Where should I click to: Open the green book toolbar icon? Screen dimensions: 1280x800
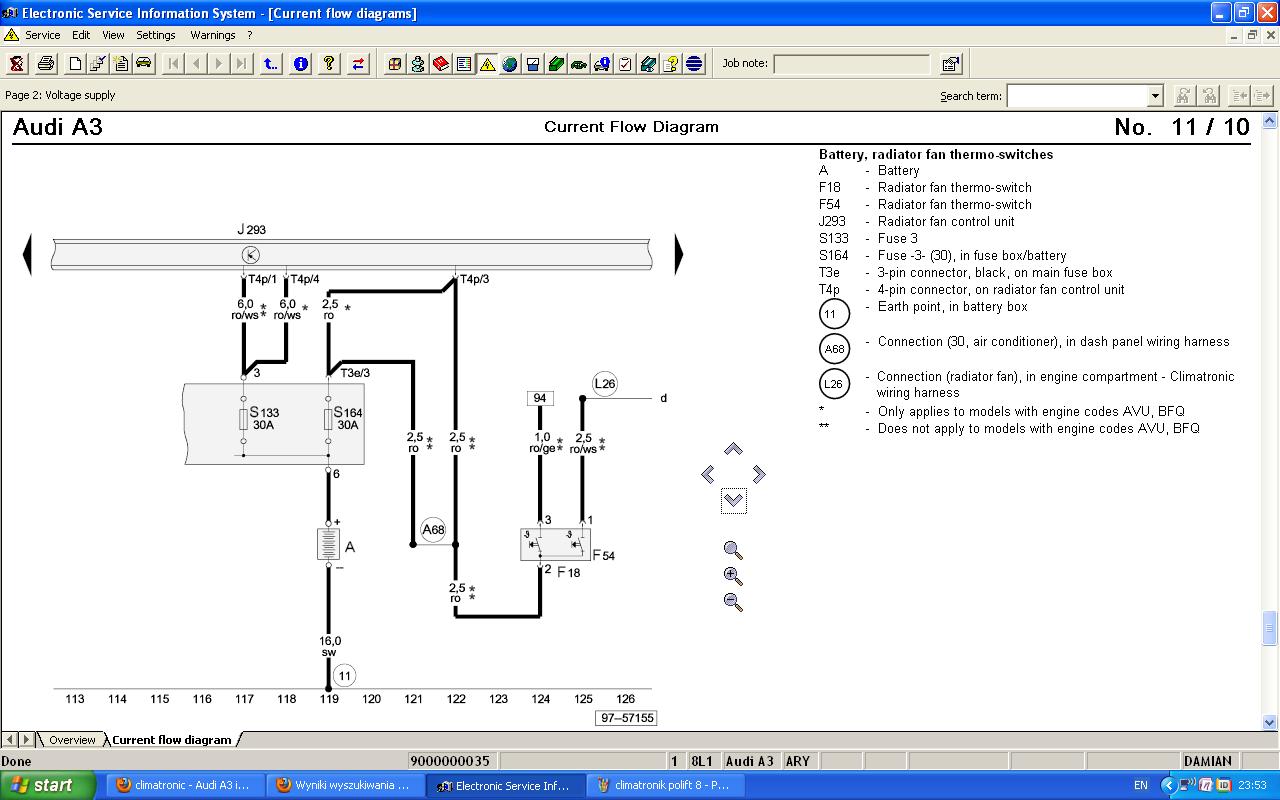[556, 64]
